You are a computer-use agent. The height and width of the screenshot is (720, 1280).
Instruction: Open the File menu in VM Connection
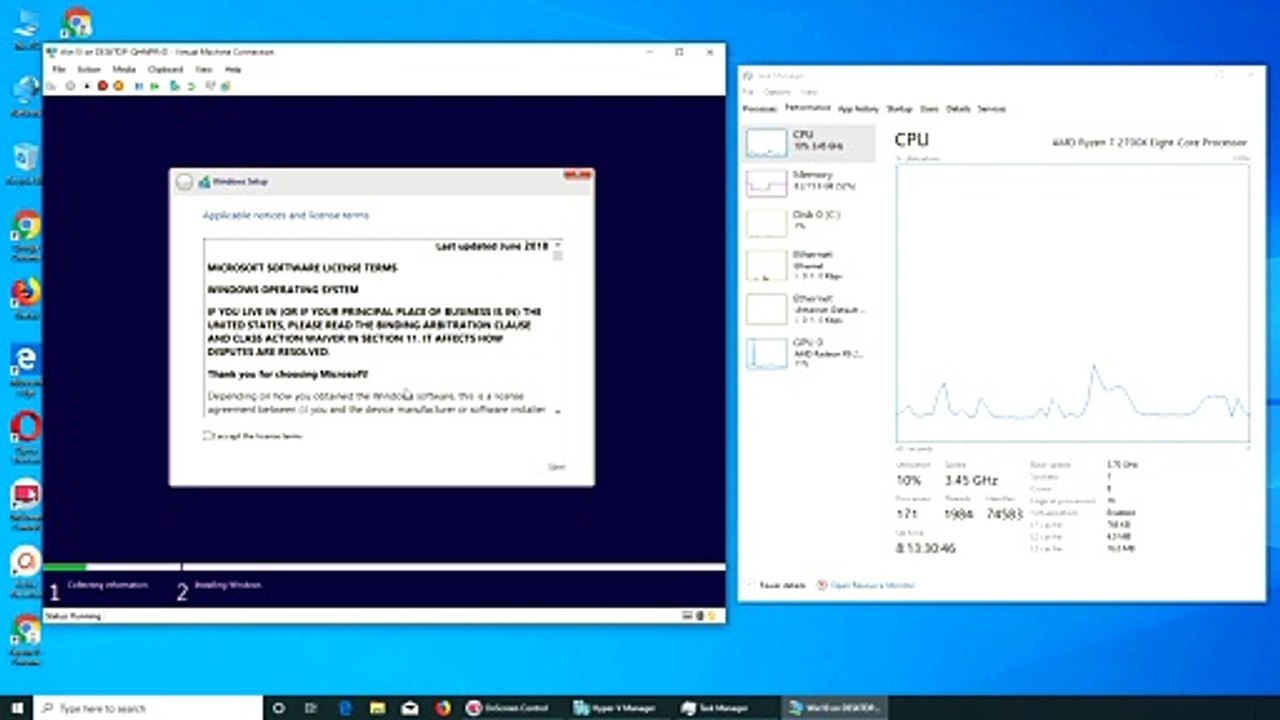tap(59, 69)
